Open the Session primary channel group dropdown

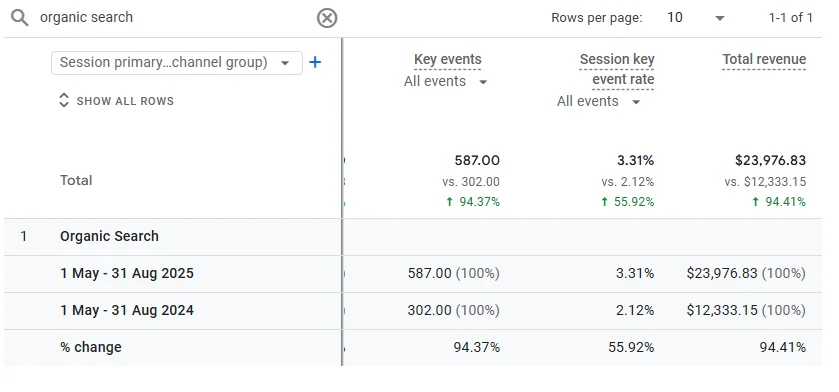pos(177,63)
